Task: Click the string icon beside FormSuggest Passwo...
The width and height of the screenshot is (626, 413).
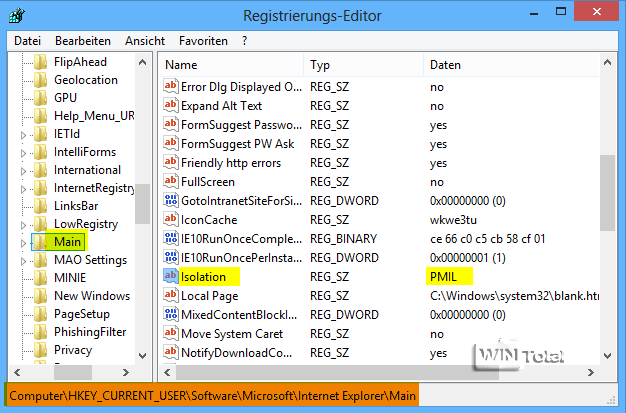Action: 170,124
